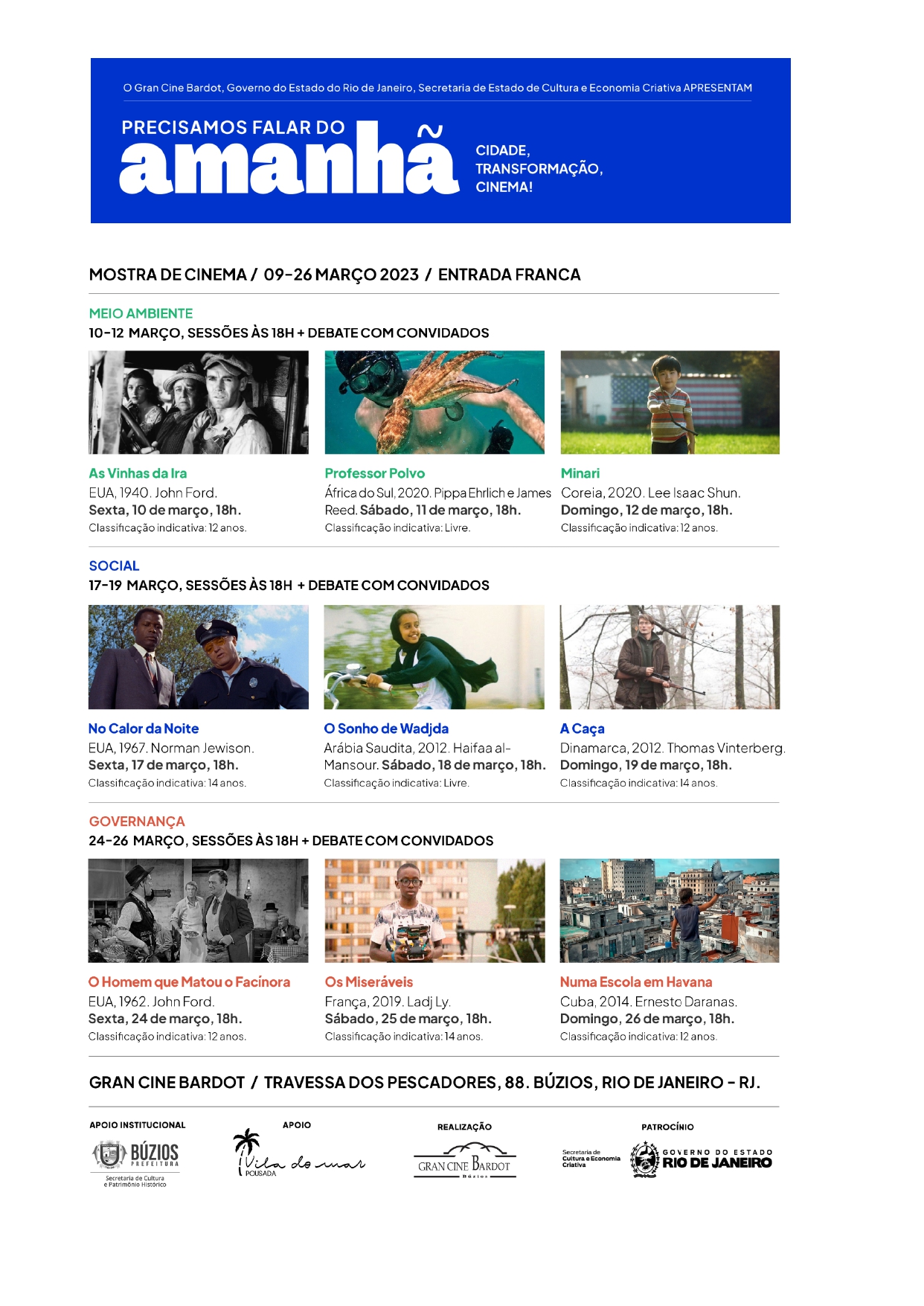This screenshot has height=1306, width=924.
Task: Click the 'Numa Escola em Havana' title
Action: 636,982
